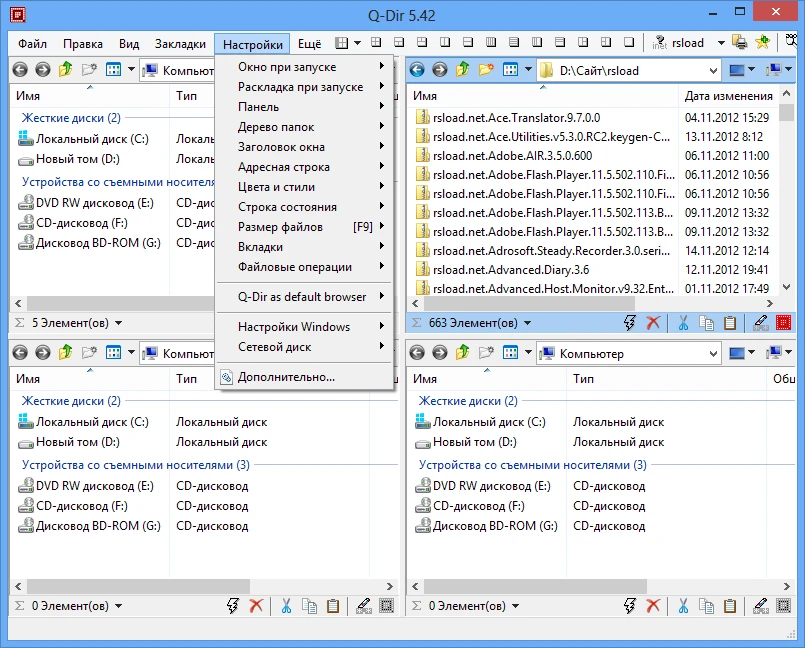Click the Cut scissors icon in top-right pane

[683, 323]
